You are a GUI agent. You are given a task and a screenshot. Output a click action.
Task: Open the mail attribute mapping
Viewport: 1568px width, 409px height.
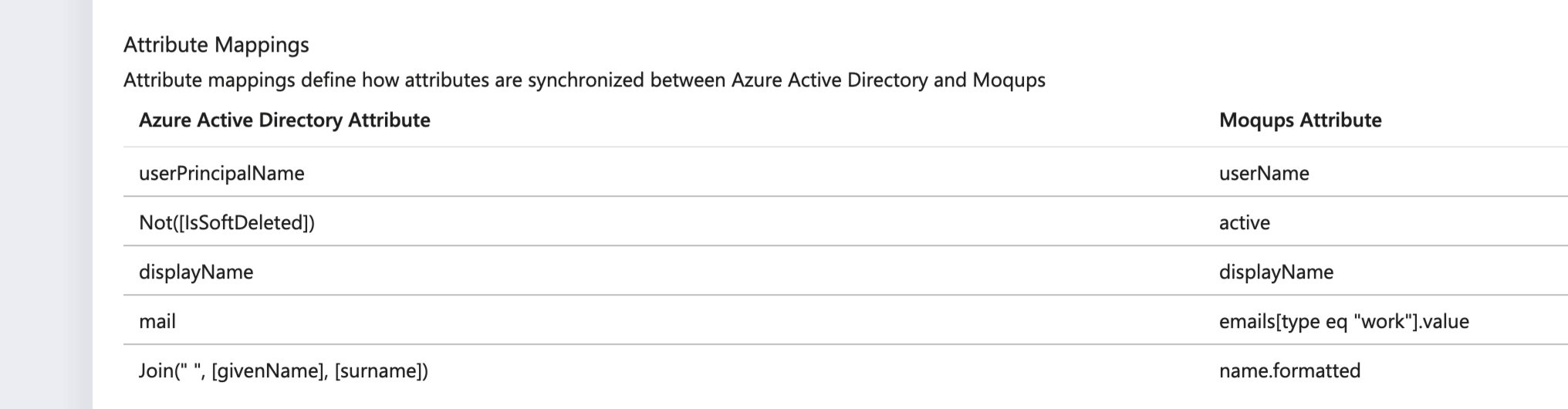pyautogui.click(x=157, y=322)
